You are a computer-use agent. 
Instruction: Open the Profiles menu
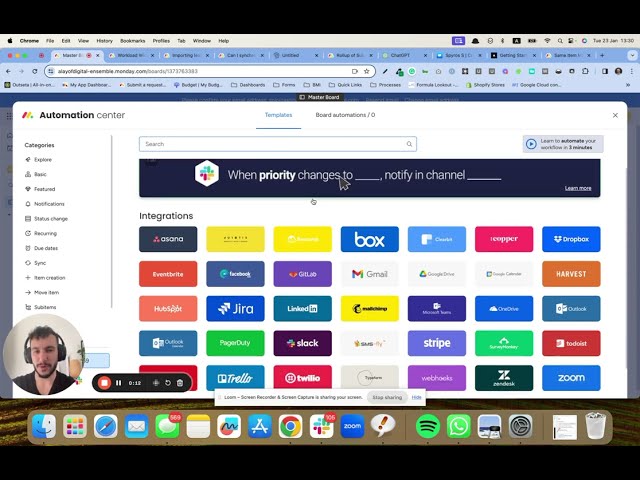161,41
